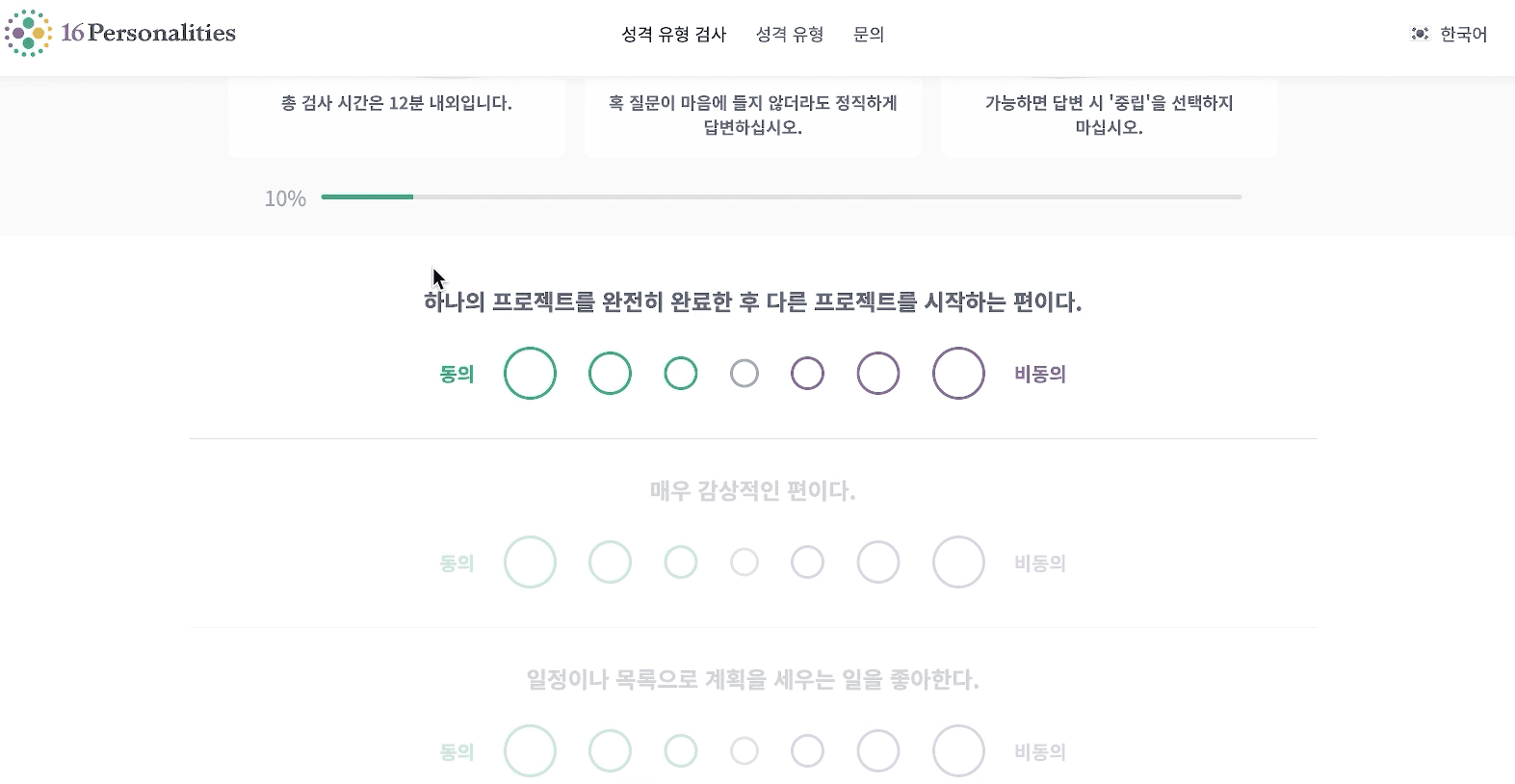
Task: Choose neutral circle for 매우 감상적인 편이다
Action: point(744,562)
